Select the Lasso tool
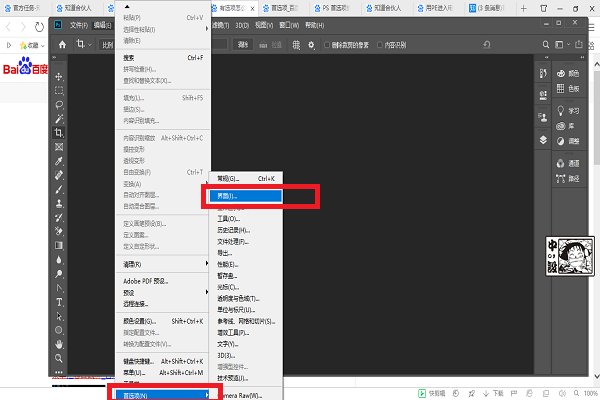The height and width of the screenshot is (400, 600). tap(59, 104)
